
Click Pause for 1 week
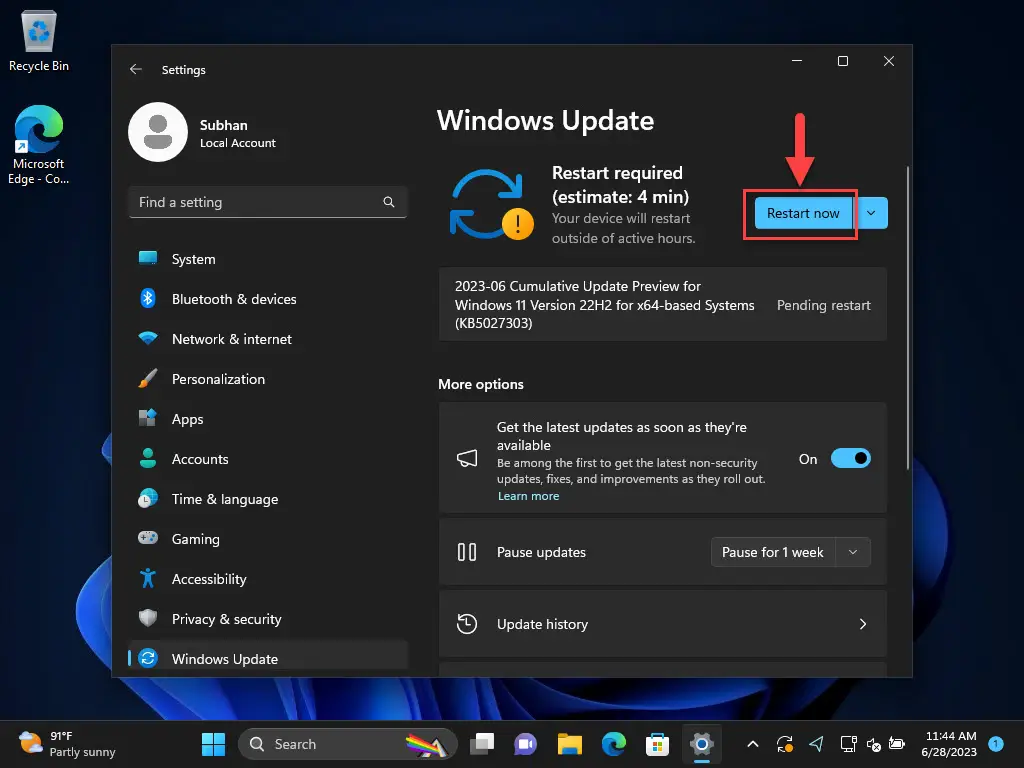click(773, 552)
